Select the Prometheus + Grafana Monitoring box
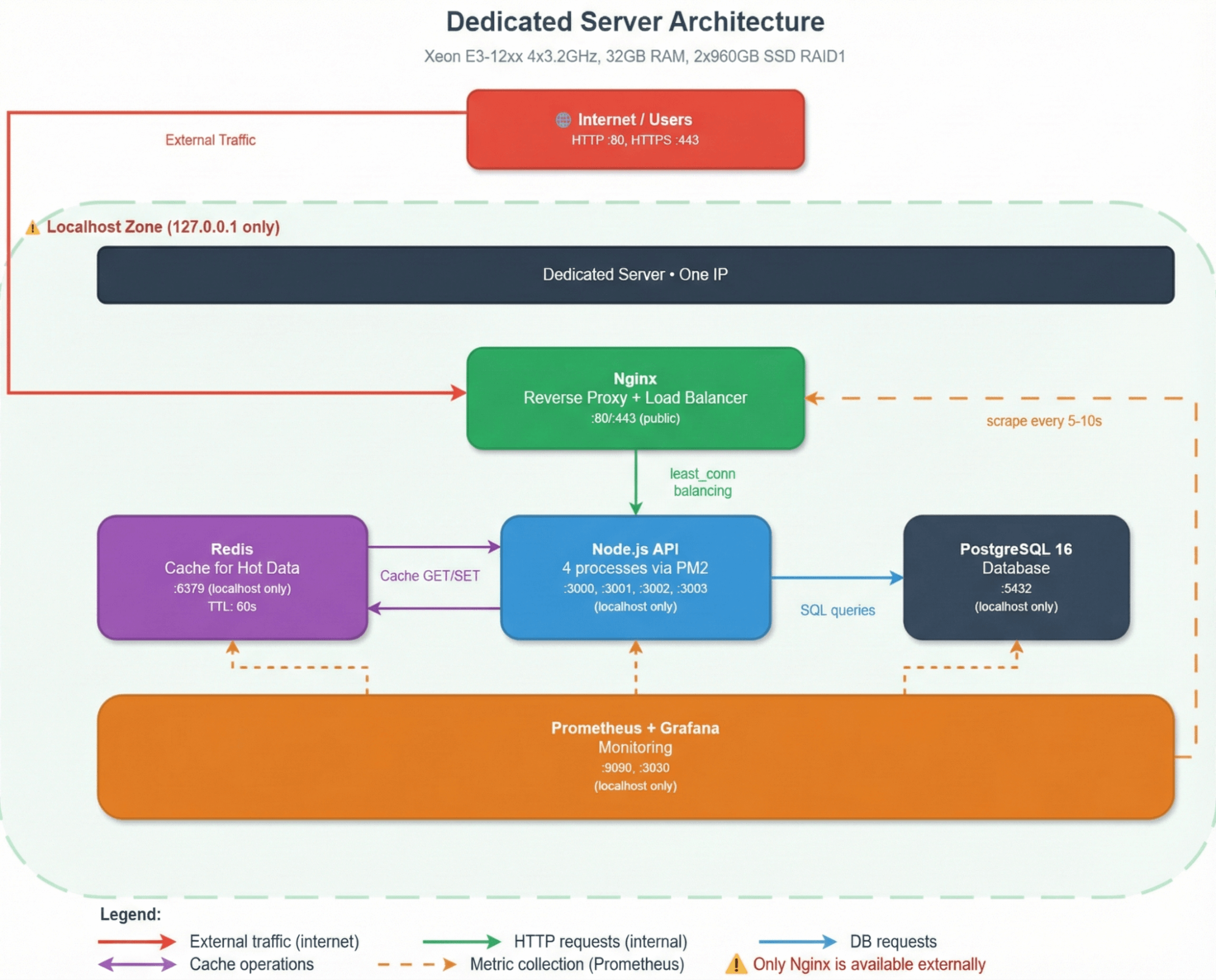Screen dimensions: 1216x980 click(635, 756)
